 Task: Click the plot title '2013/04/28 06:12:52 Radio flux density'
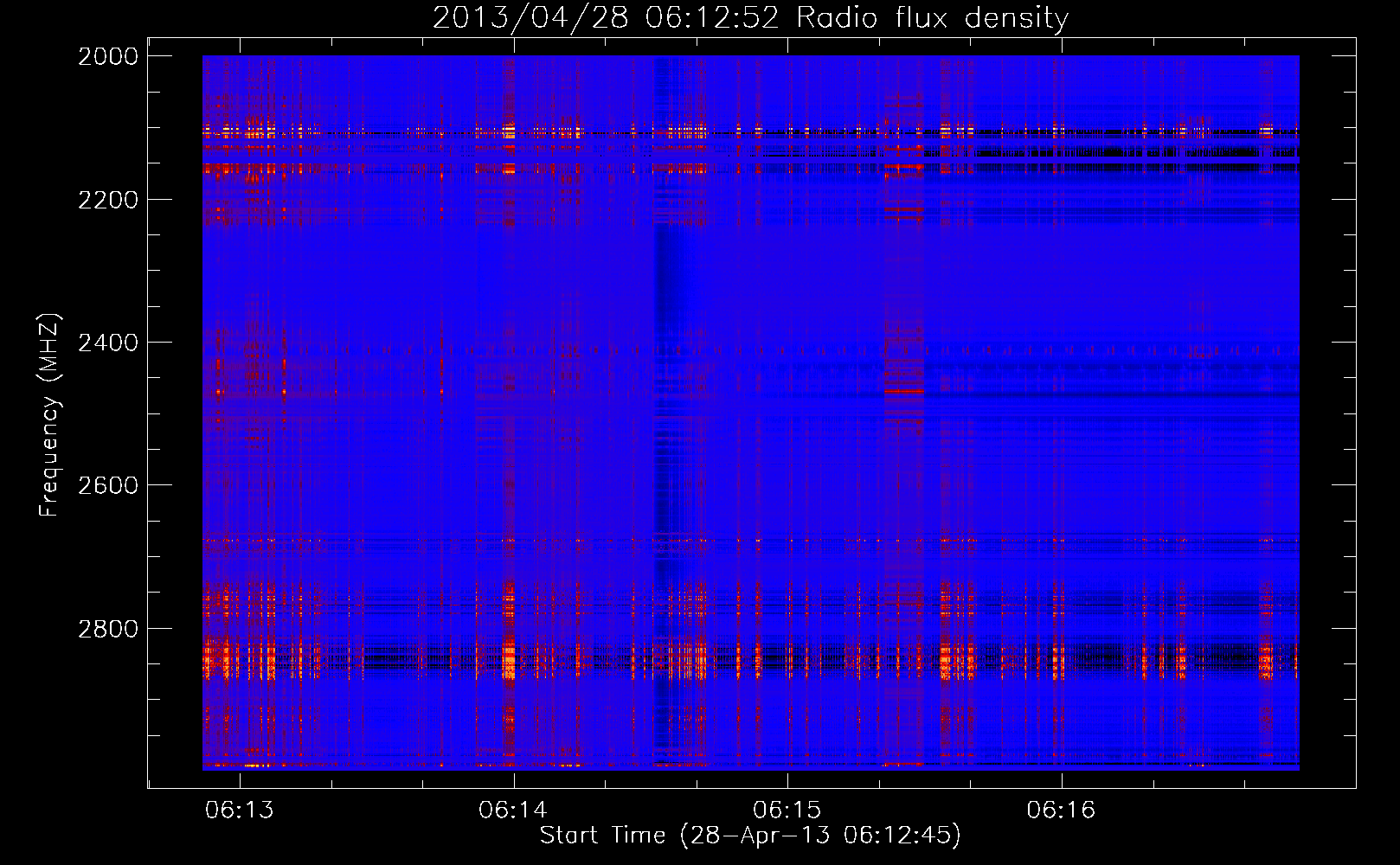[750, 18]
